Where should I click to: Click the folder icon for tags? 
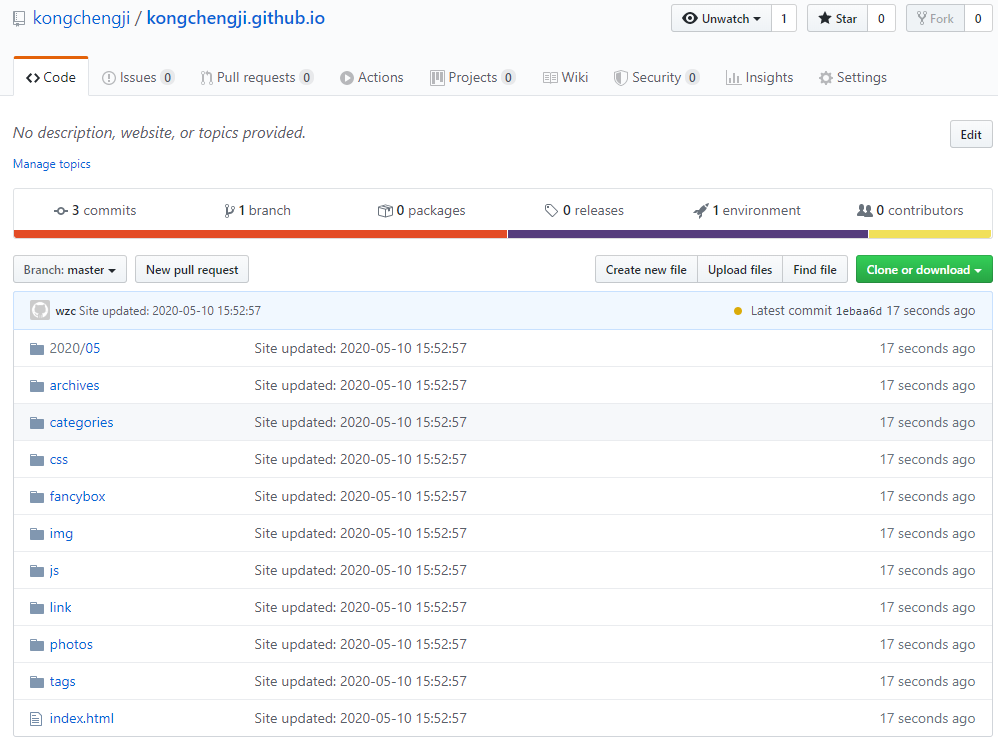click(x=37, y=682)
